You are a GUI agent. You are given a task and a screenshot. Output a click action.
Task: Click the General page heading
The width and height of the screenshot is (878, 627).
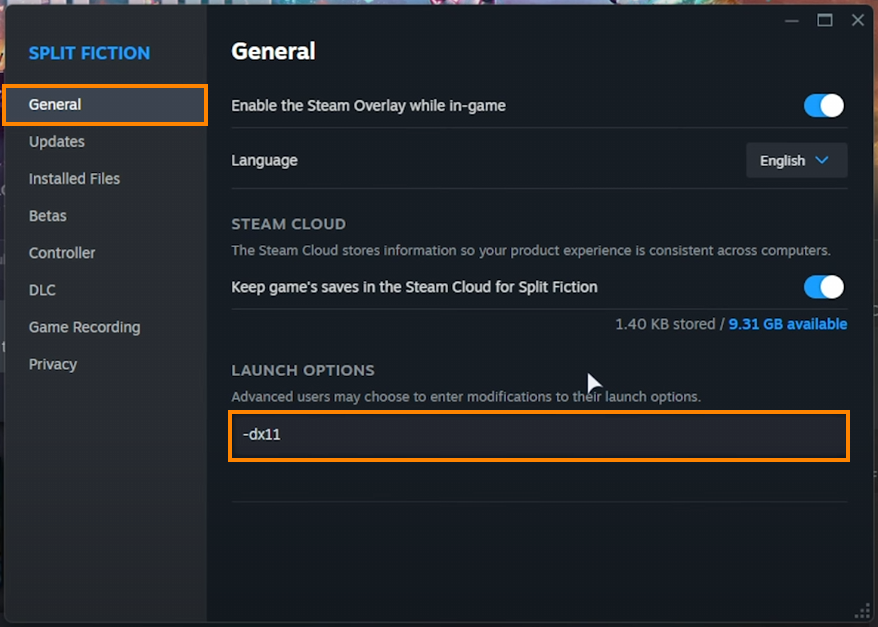pyautogui.click(x=273, y=52)
